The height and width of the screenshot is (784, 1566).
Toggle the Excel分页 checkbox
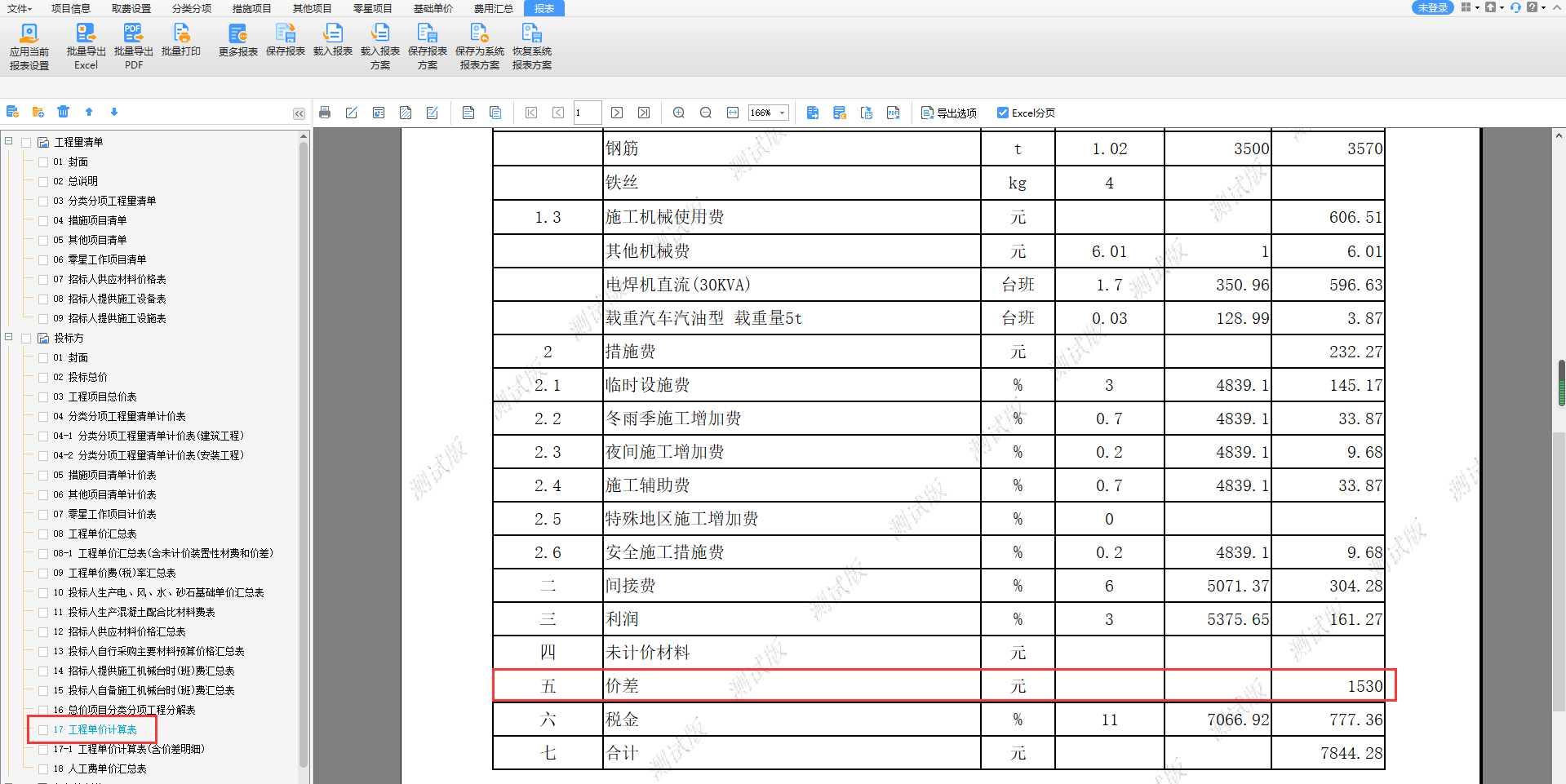click(x=1002, y=113)
